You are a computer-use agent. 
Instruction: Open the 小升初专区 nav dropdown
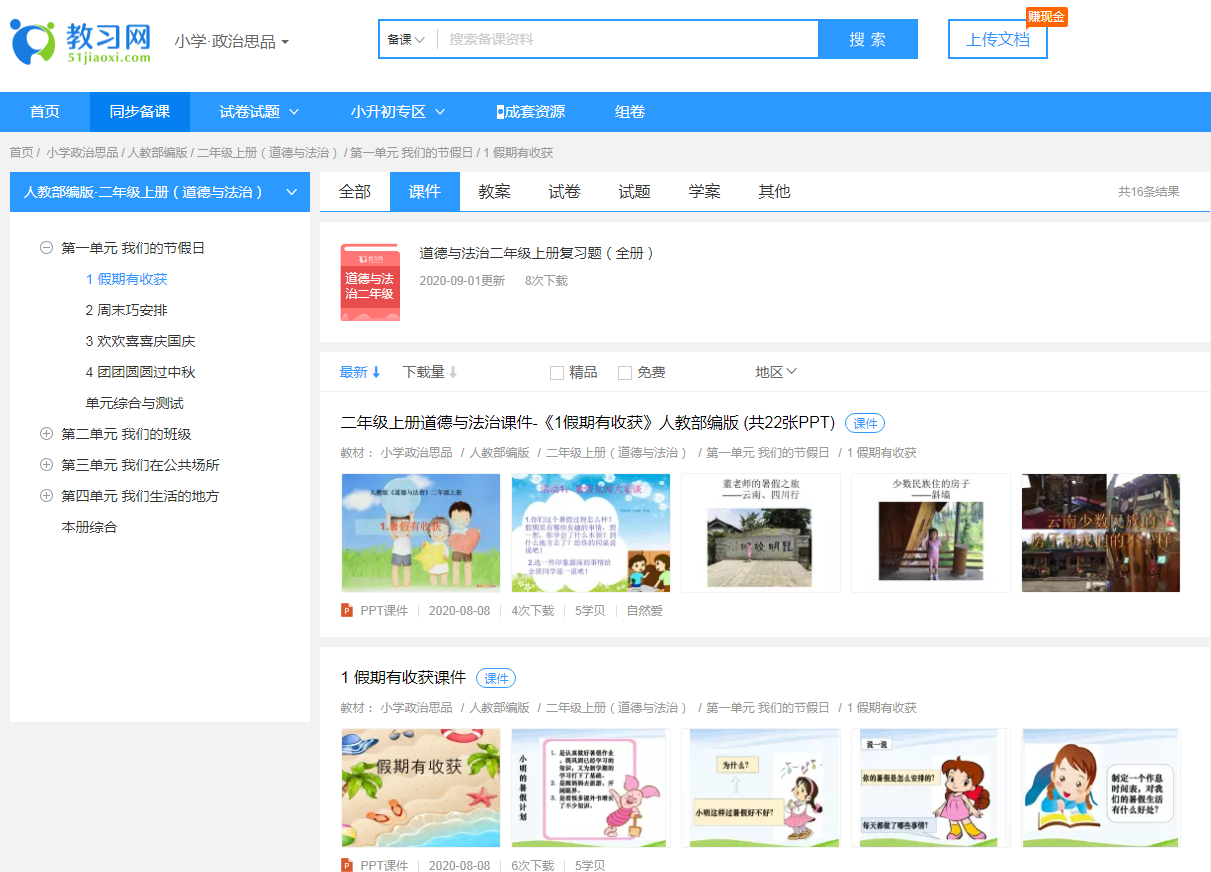tap(398, 112)
